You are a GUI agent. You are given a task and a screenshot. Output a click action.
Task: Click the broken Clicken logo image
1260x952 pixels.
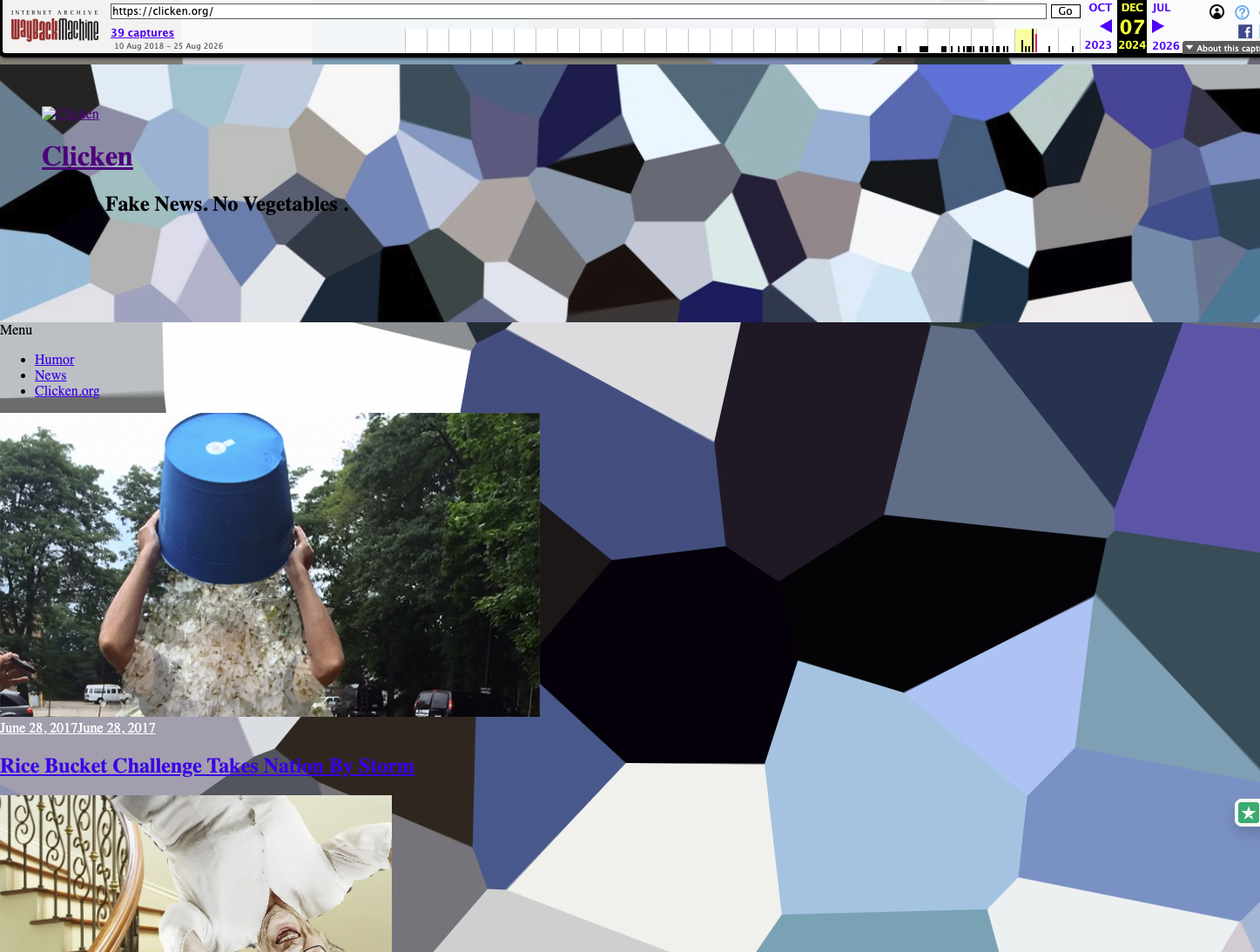click(71, 114)
